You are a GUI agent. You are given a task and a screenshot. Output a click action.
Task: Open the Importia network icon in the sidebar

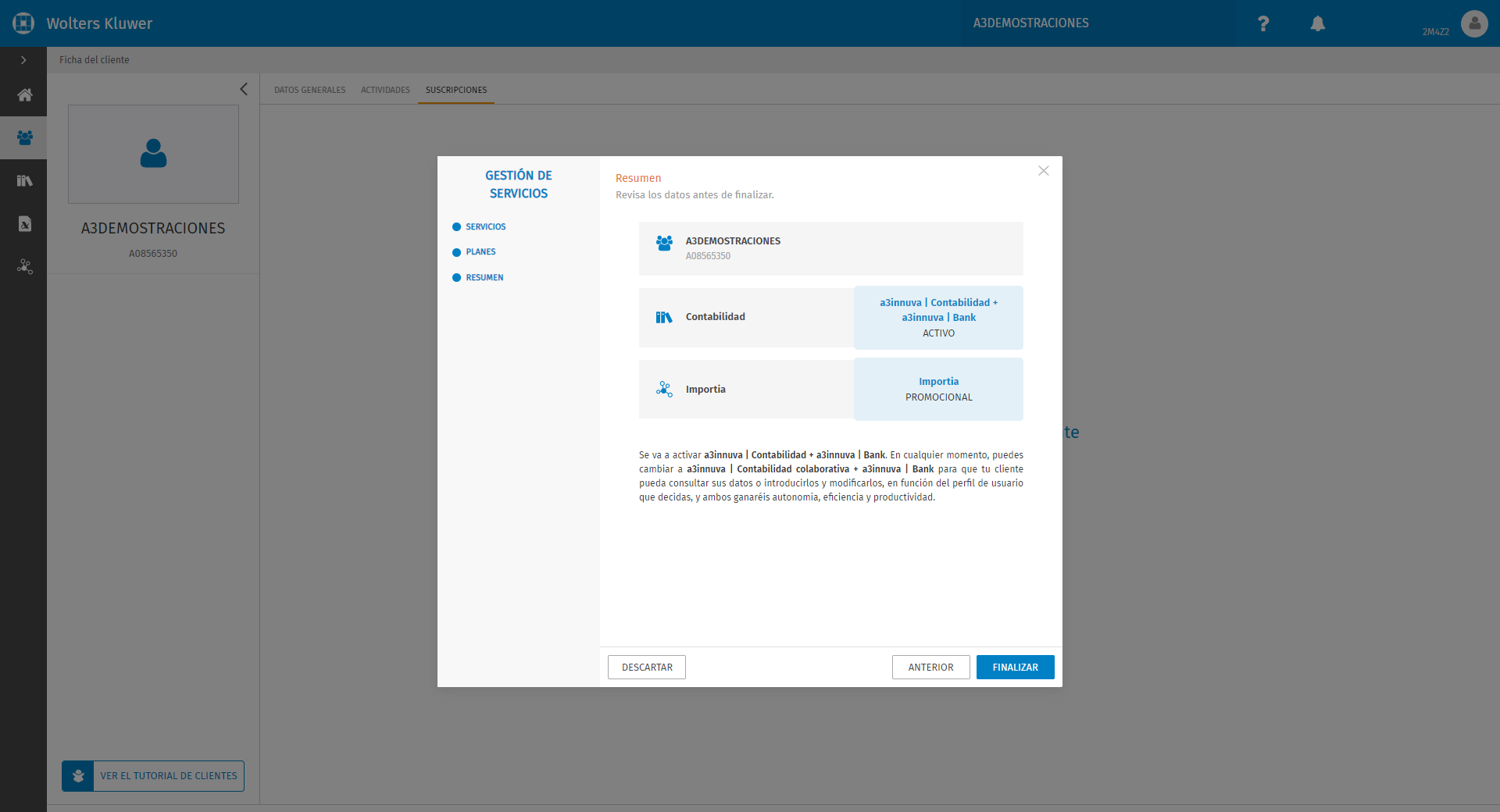tap(24, 266)
